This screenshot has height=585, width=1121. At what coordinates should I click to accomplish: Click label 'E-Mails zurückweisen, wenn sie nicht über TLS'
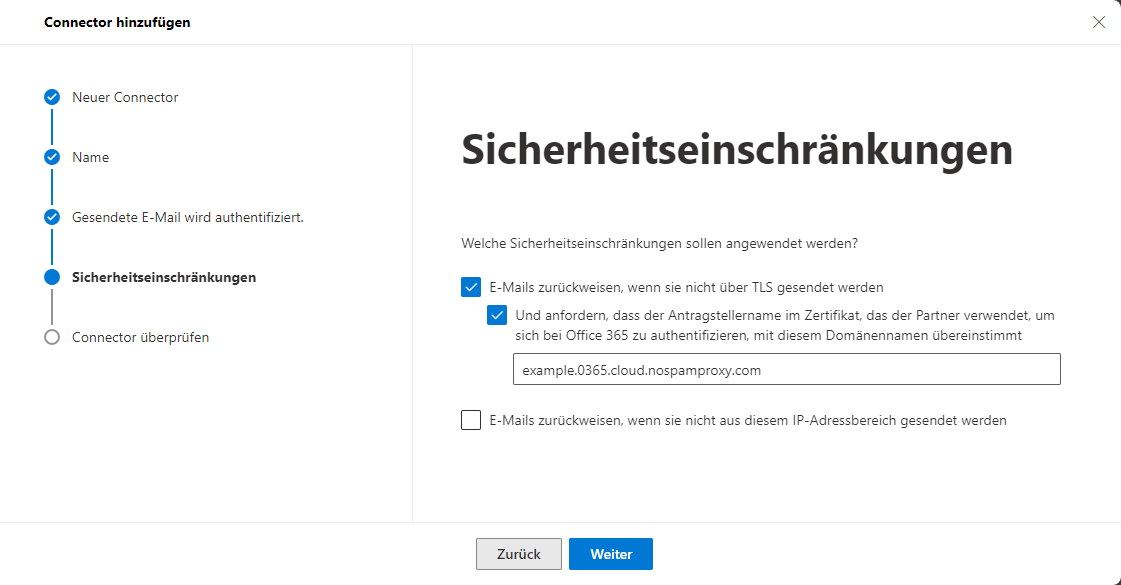tap(686, 287)
